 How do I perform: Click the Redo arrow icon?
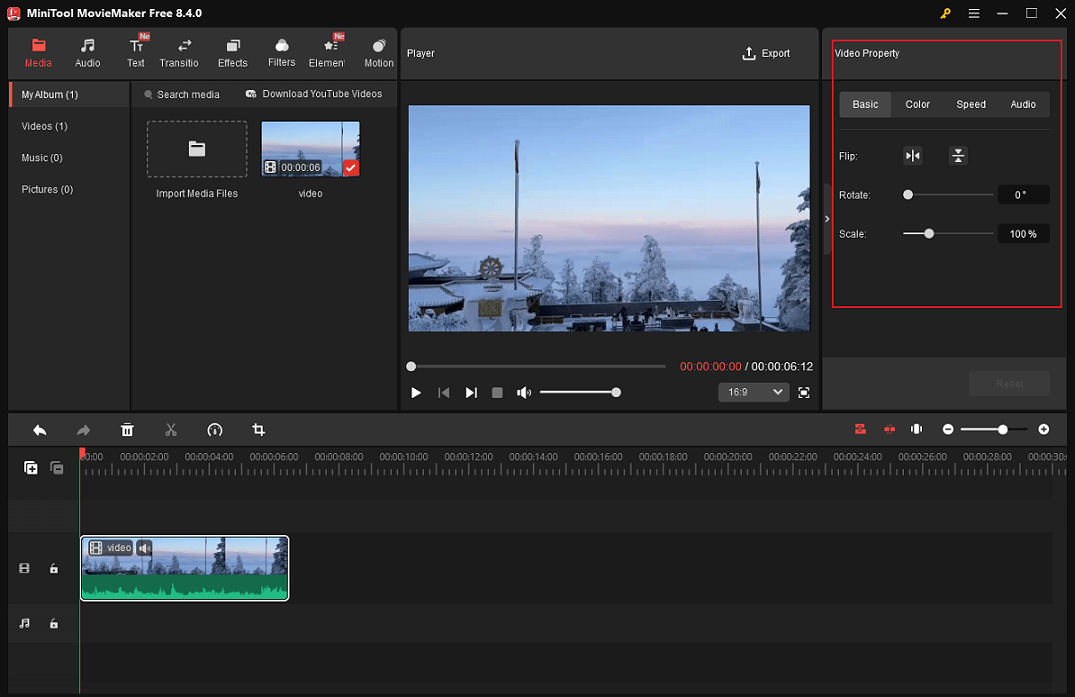tap(83, 429)
